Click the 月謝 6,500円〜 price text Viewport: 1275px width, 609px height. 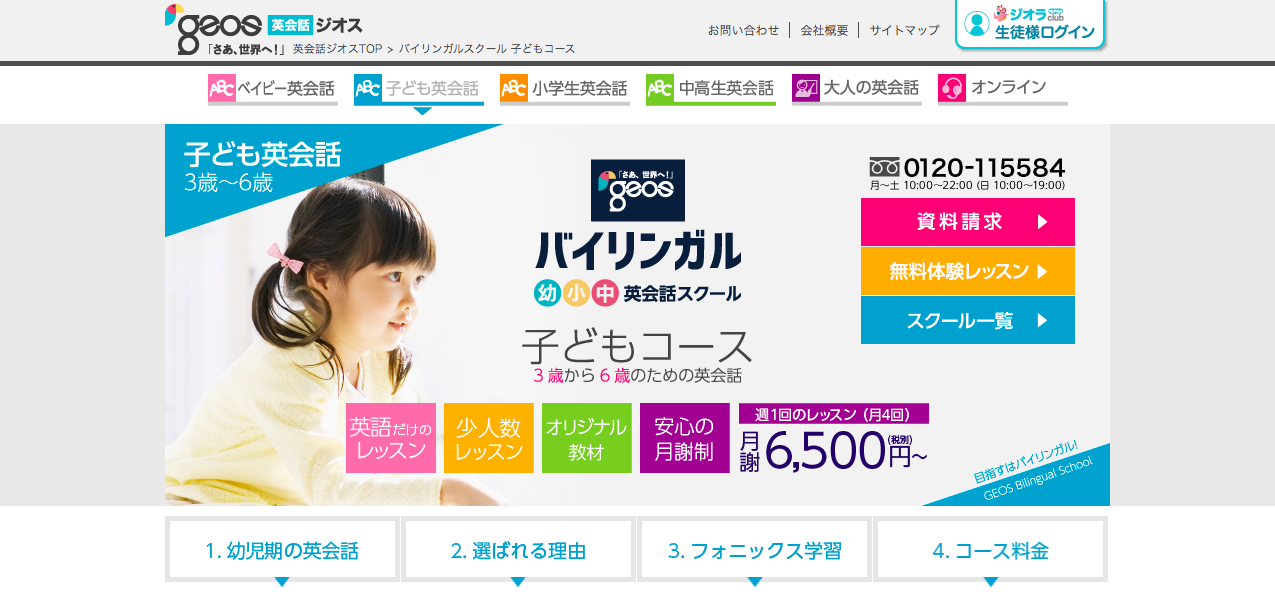834,450
